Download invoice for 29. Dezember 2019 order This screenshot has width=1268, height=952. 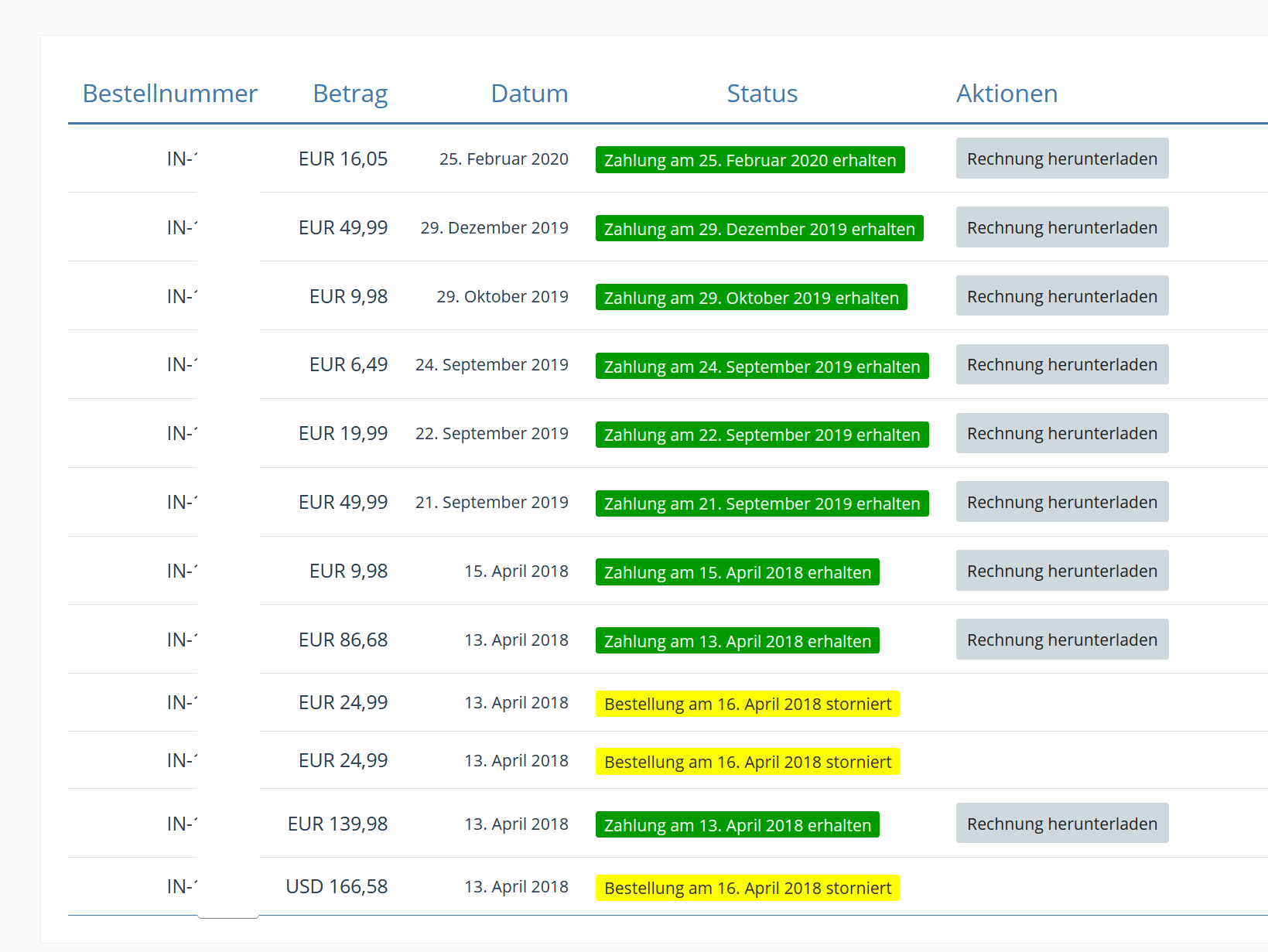pos(1061,227)
